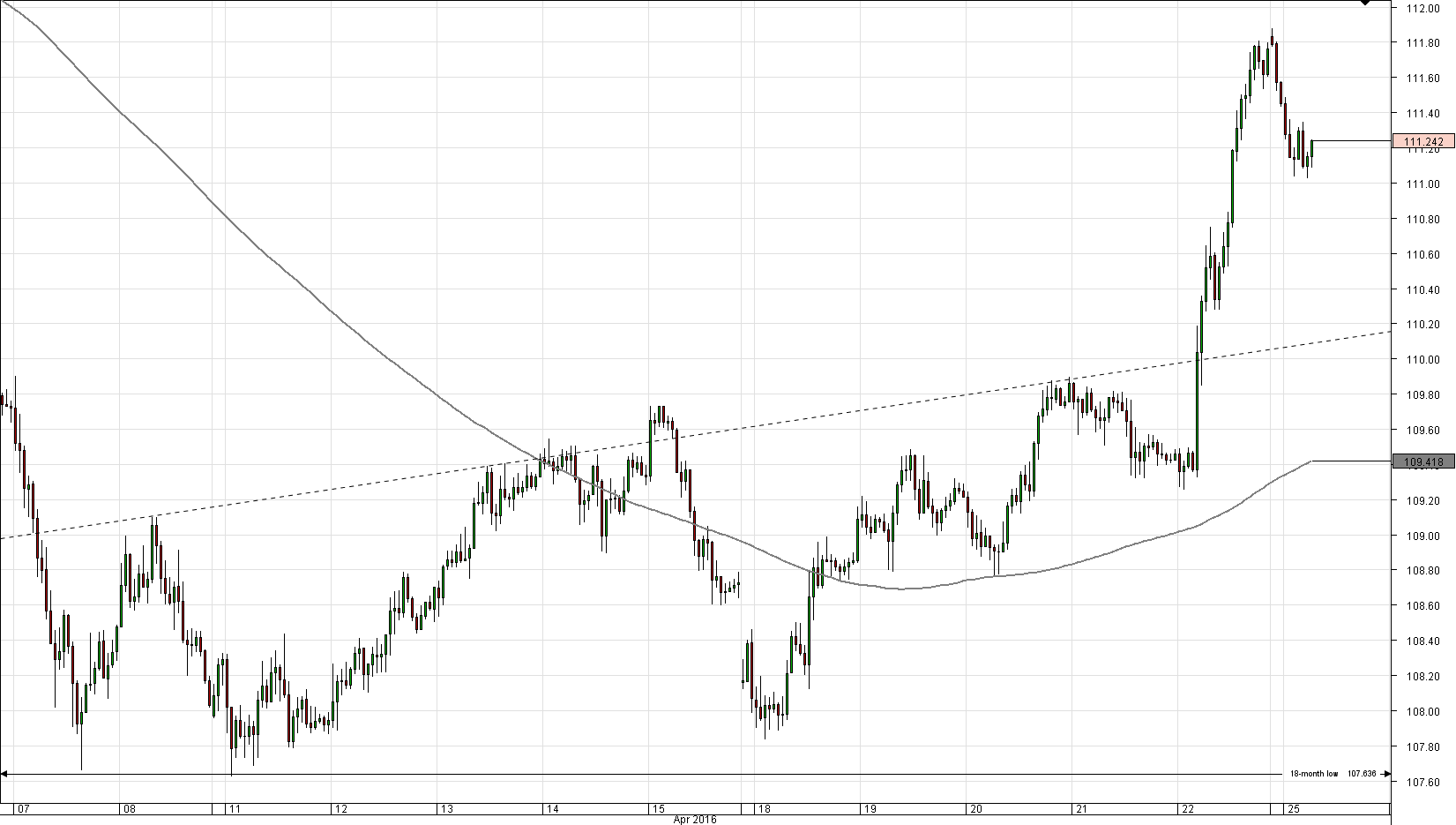Click the 111.80 price axis label
The image size is (1456, 825).
[1422, 43]
